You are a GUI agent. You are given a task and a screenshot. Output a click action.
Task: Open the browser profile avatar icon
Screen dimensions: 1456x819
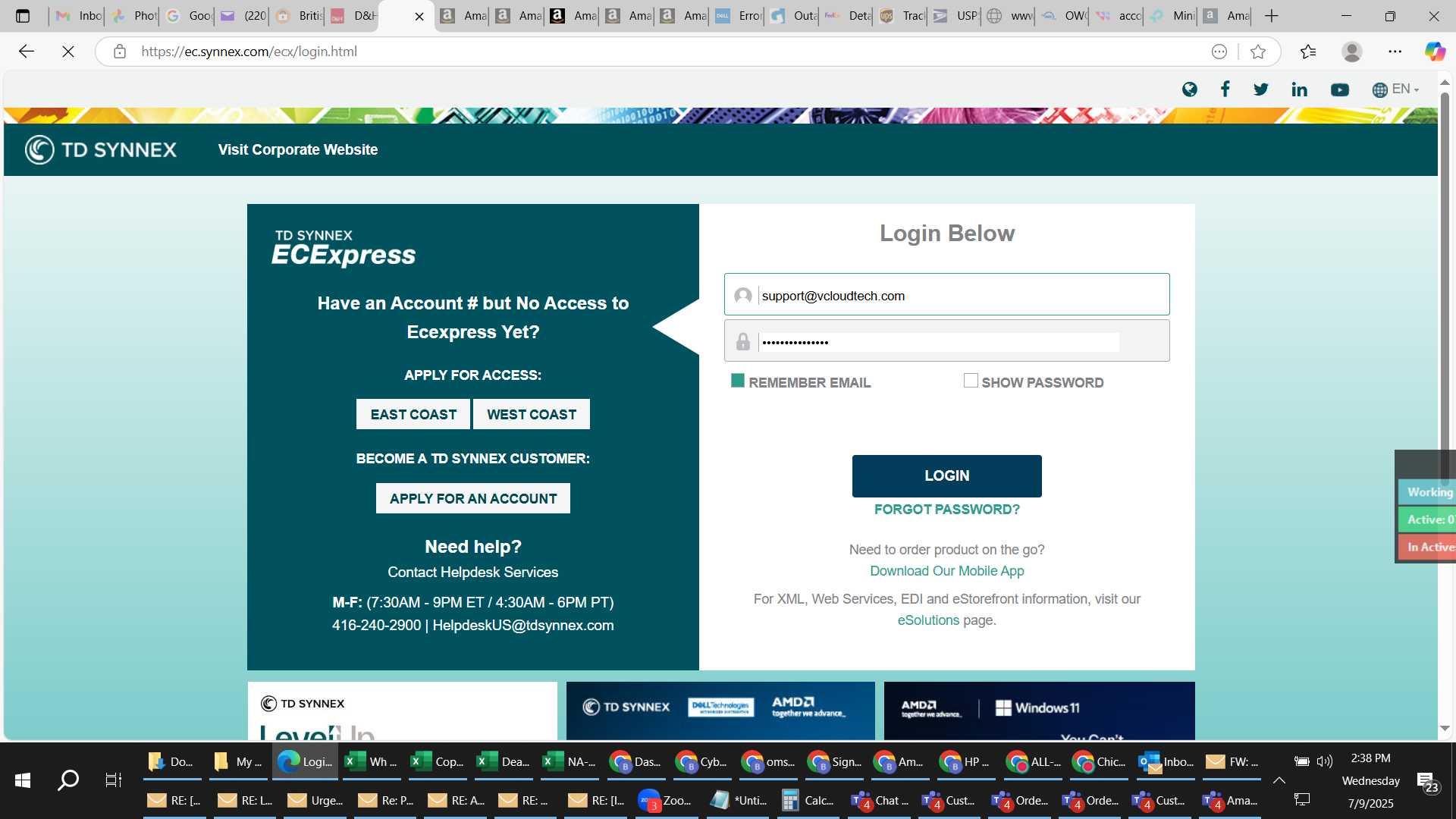(x=1352, y=52)
